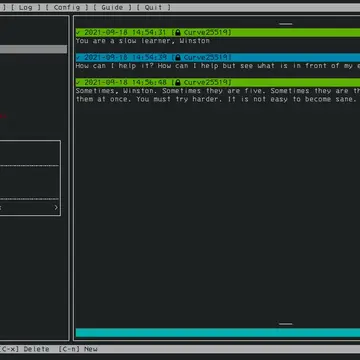Click the [C-n] New shortcut
Viewport: 360px width, 360px height.
pos(78,349)
